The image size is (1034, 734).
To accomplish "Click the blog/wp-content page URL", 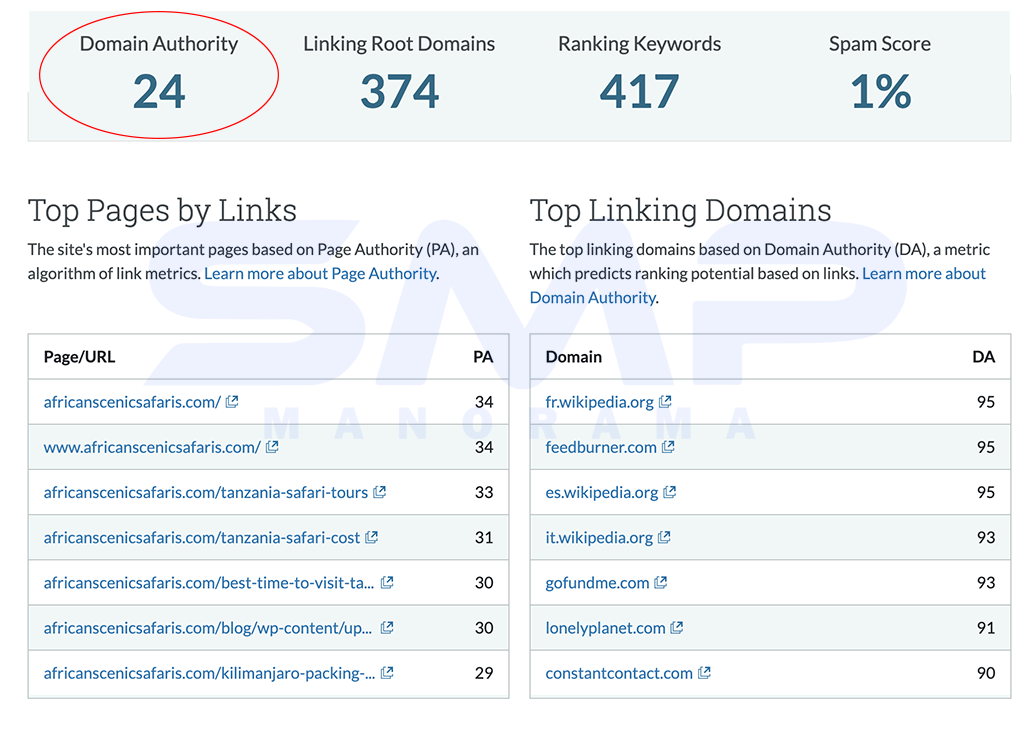I will [208, 628].
